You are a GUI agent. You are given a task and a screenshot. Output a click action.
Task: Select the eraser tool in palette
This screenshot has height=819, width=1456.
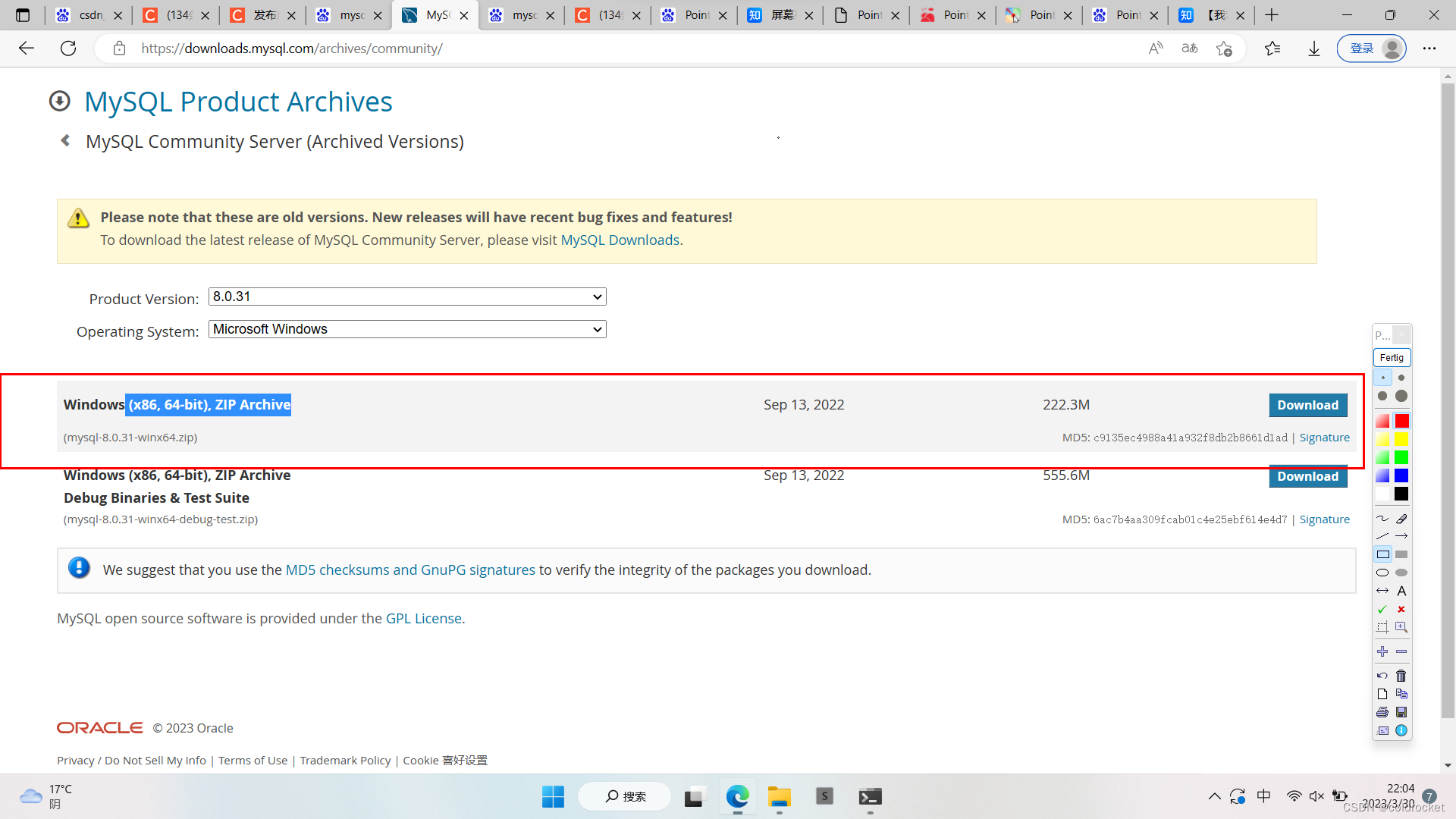[1401, 519]
